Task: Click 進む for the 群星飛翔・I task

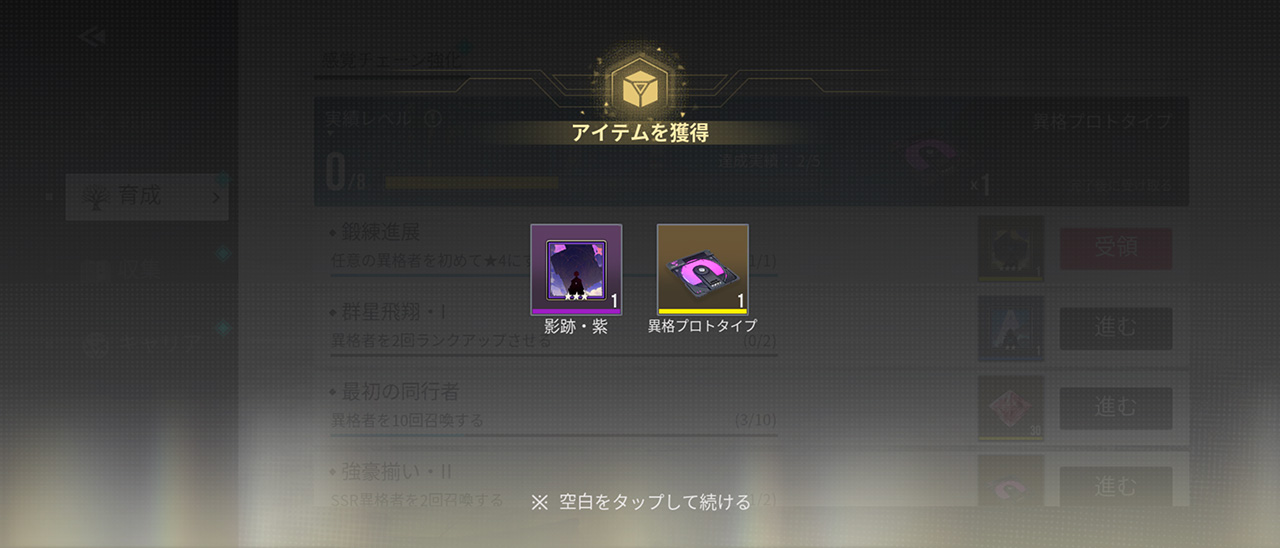Action: 1115,328
